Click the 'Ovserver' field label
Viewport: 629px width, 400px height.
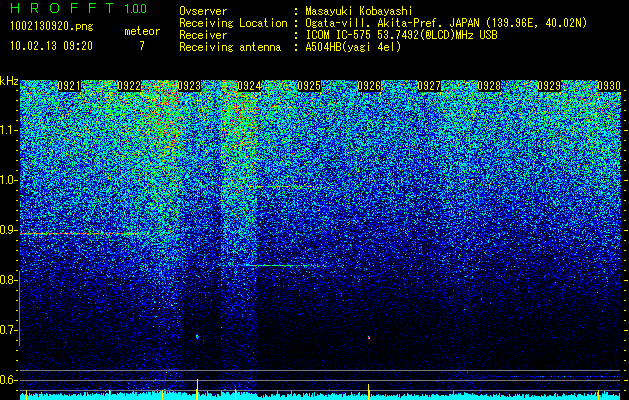point(203,11)
